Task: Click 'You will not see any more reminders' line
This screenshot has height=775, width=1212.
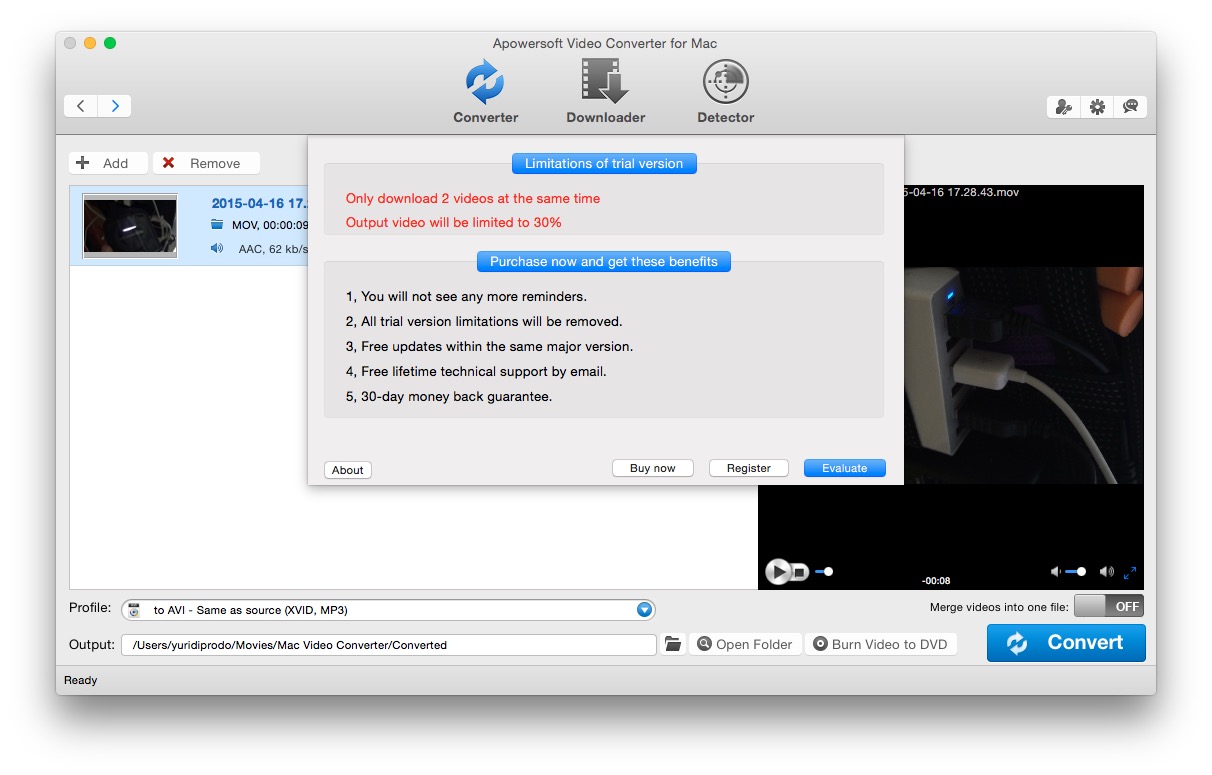Action: click(466, 296)
